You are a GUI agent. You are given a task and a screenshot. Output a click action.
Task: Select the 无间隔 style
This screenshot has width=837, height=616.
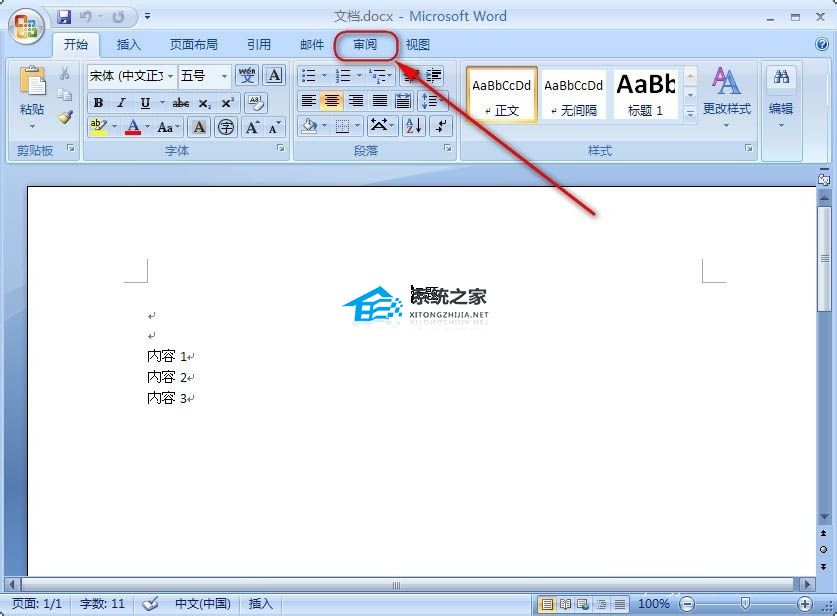[x=573, y=95]
